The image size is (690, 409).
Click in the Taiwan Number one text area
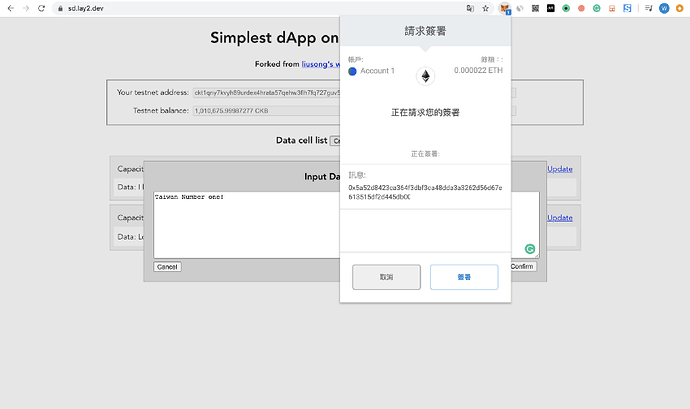pos(246,225)
